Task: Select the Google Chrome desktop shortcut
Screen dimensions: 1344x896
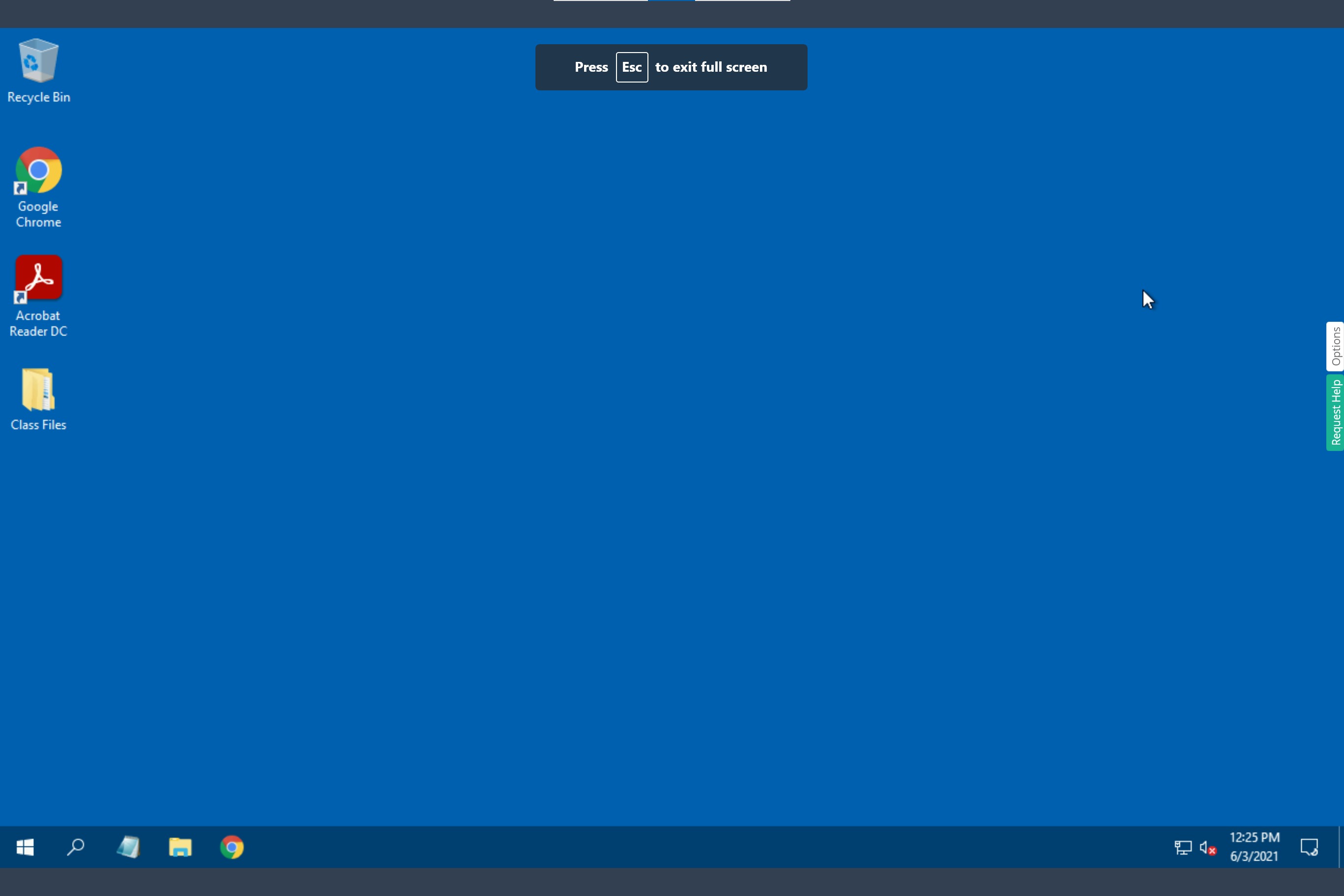Action: point(38,188)
